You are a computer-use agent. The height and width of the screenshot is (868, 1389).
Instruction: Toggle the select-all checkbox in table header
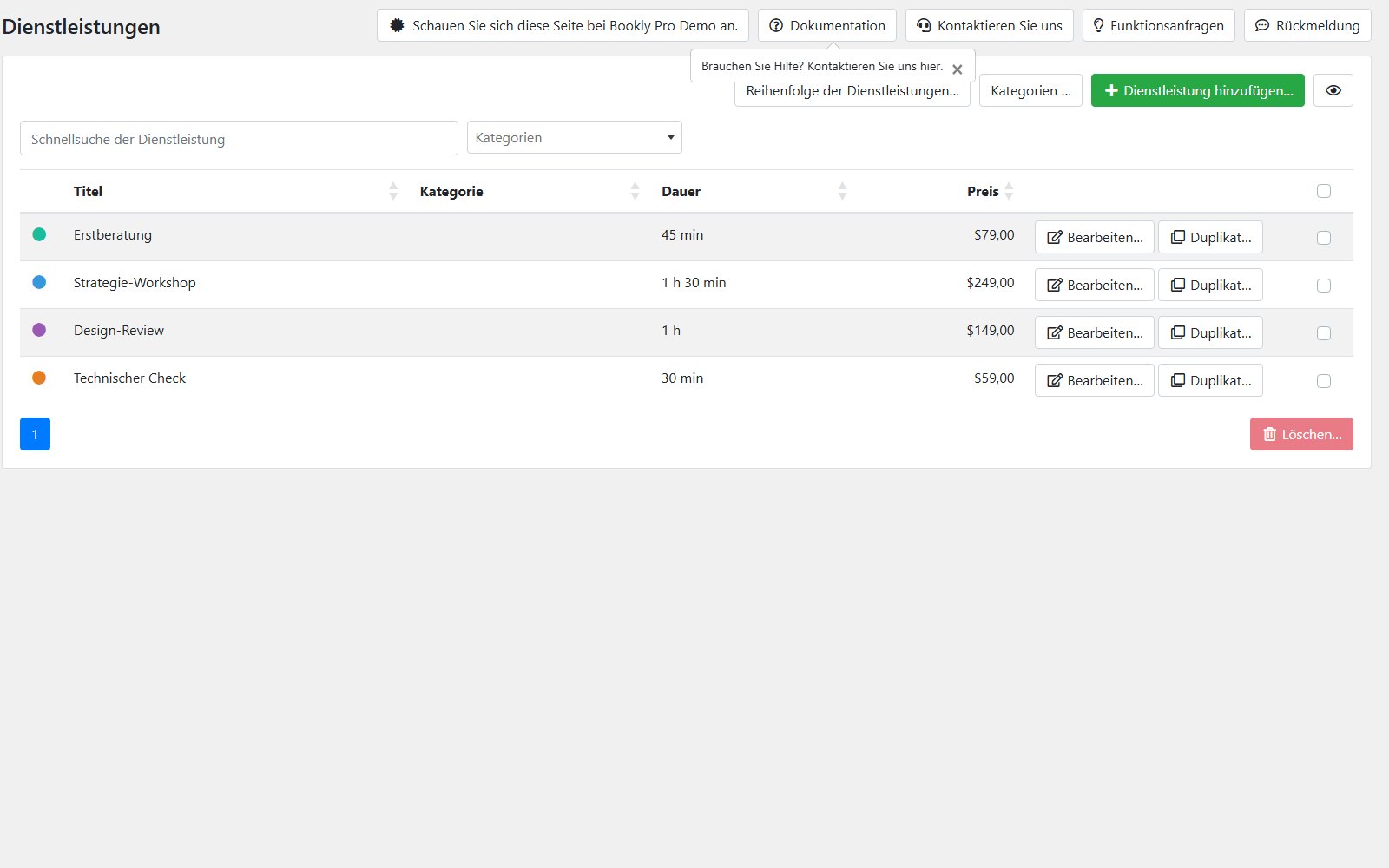[x=1324, y=191]
